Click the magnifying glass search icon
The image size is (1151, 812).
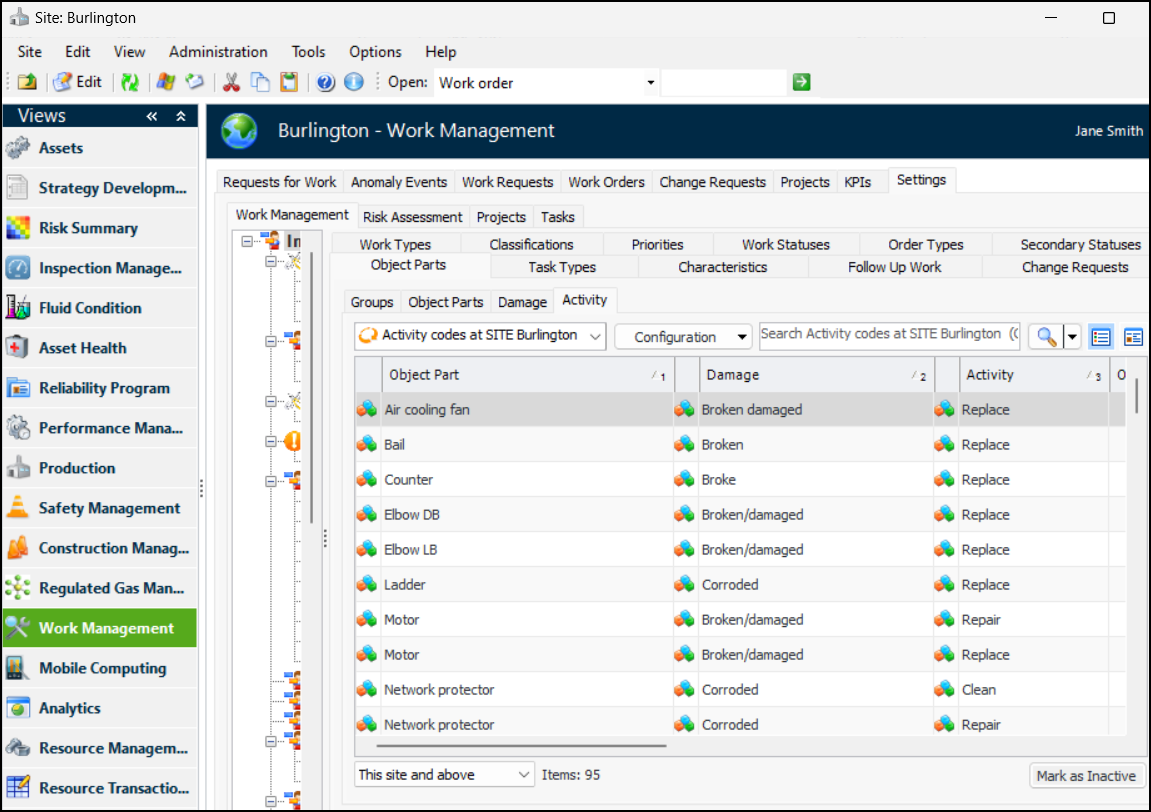point(1046,337)
